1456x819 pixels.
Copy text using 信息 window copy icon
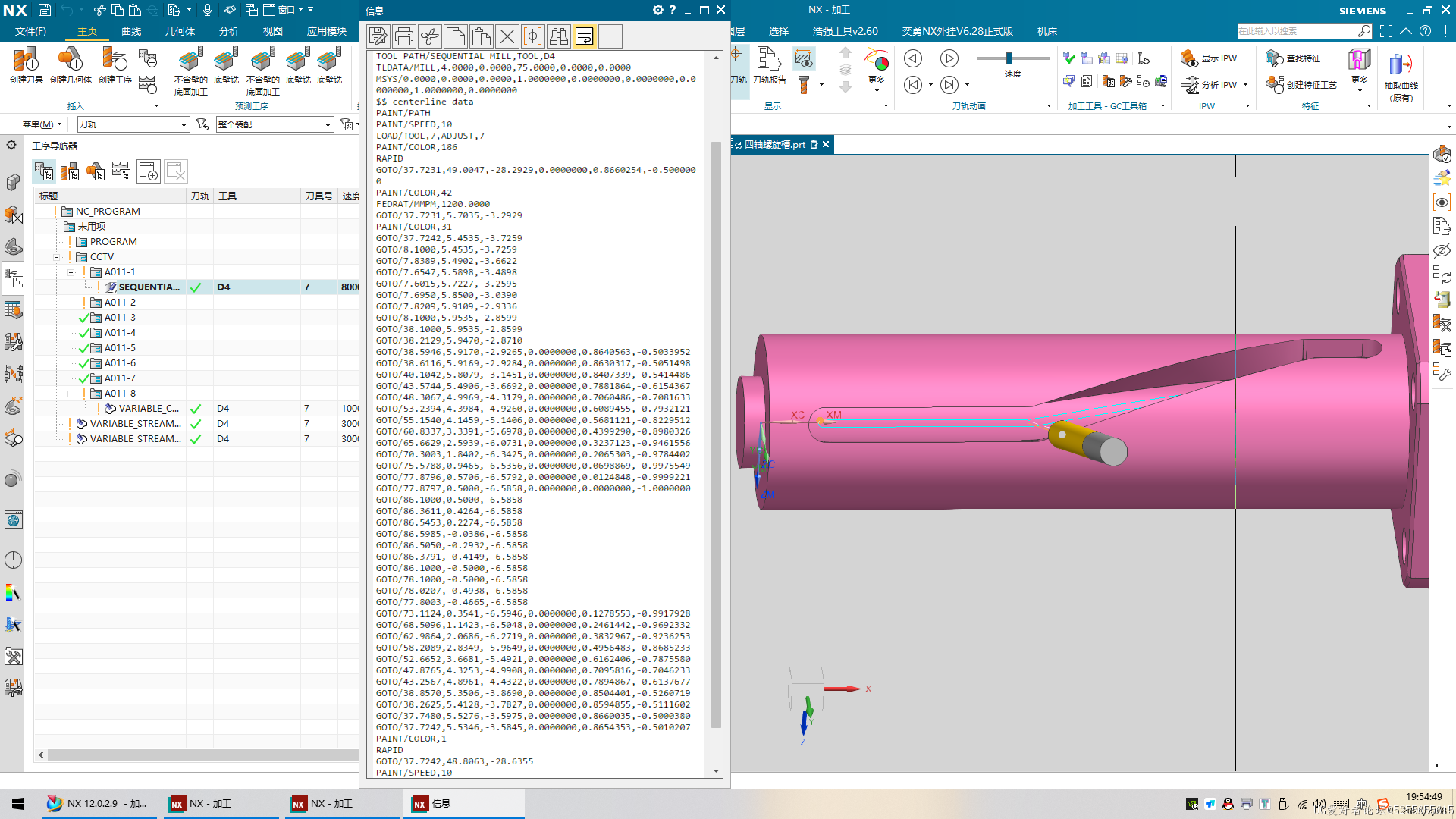455,36
